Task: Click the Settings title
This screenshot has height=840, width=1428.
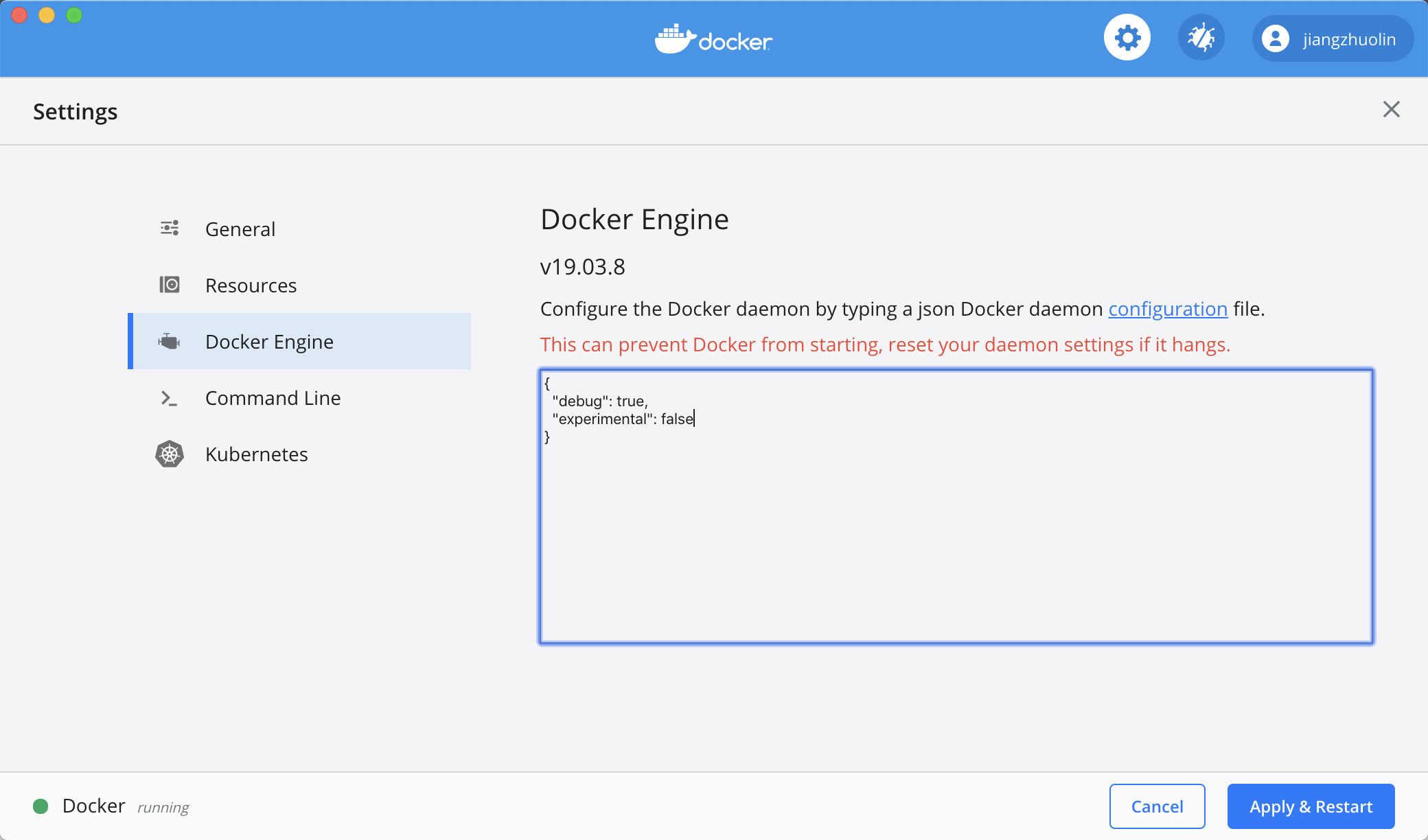Action: pyautogui.click(x=76, y=111)
